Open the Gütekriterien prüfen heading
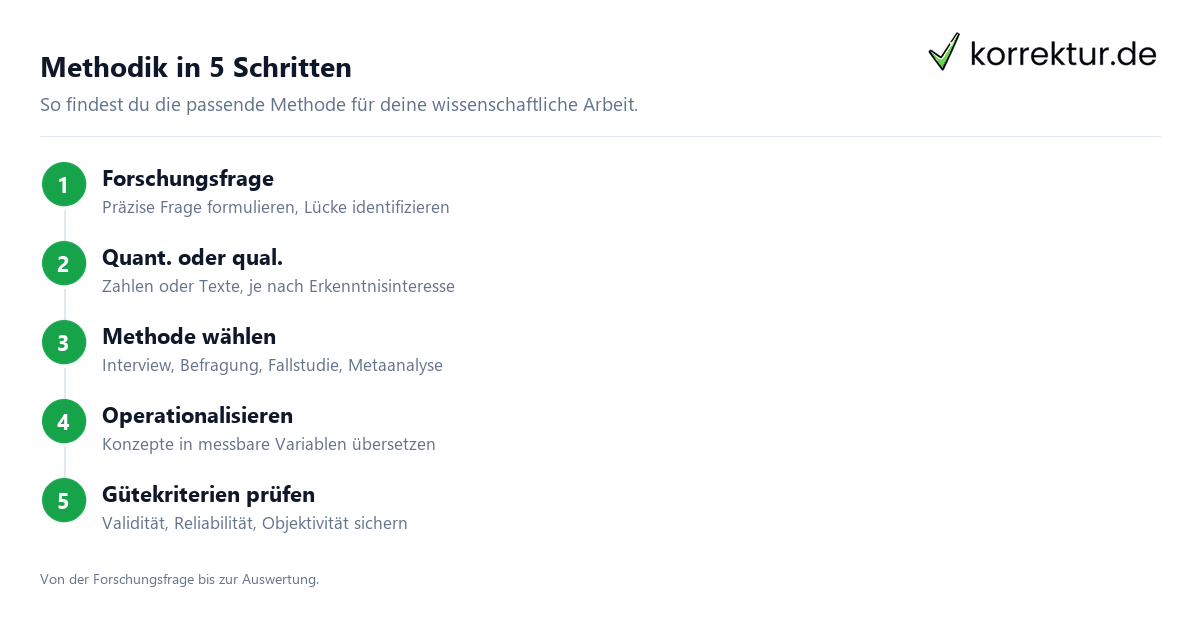Screen dimensions: 1200x630 [208, 495]
